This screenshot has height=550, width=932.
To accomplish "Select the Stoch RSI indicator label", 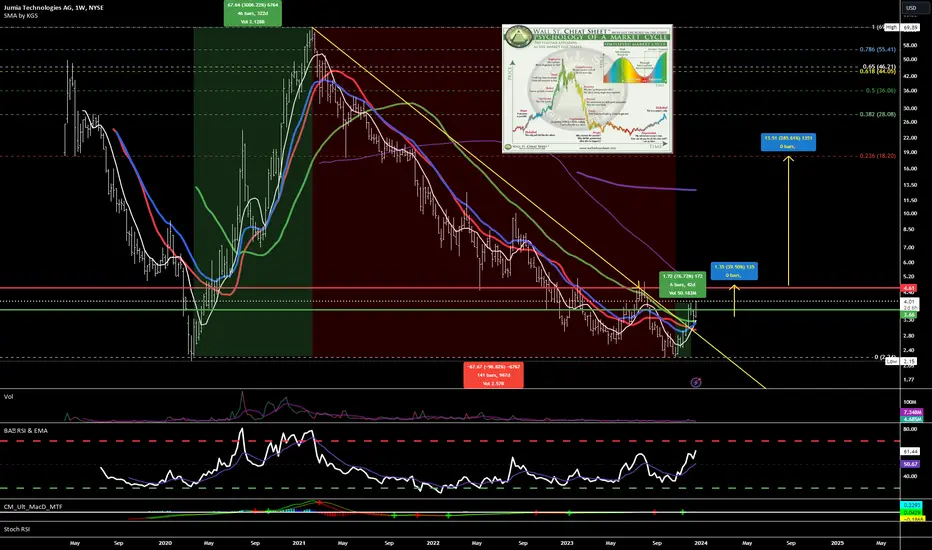I will pyautogui.click(x=17, y=529).
